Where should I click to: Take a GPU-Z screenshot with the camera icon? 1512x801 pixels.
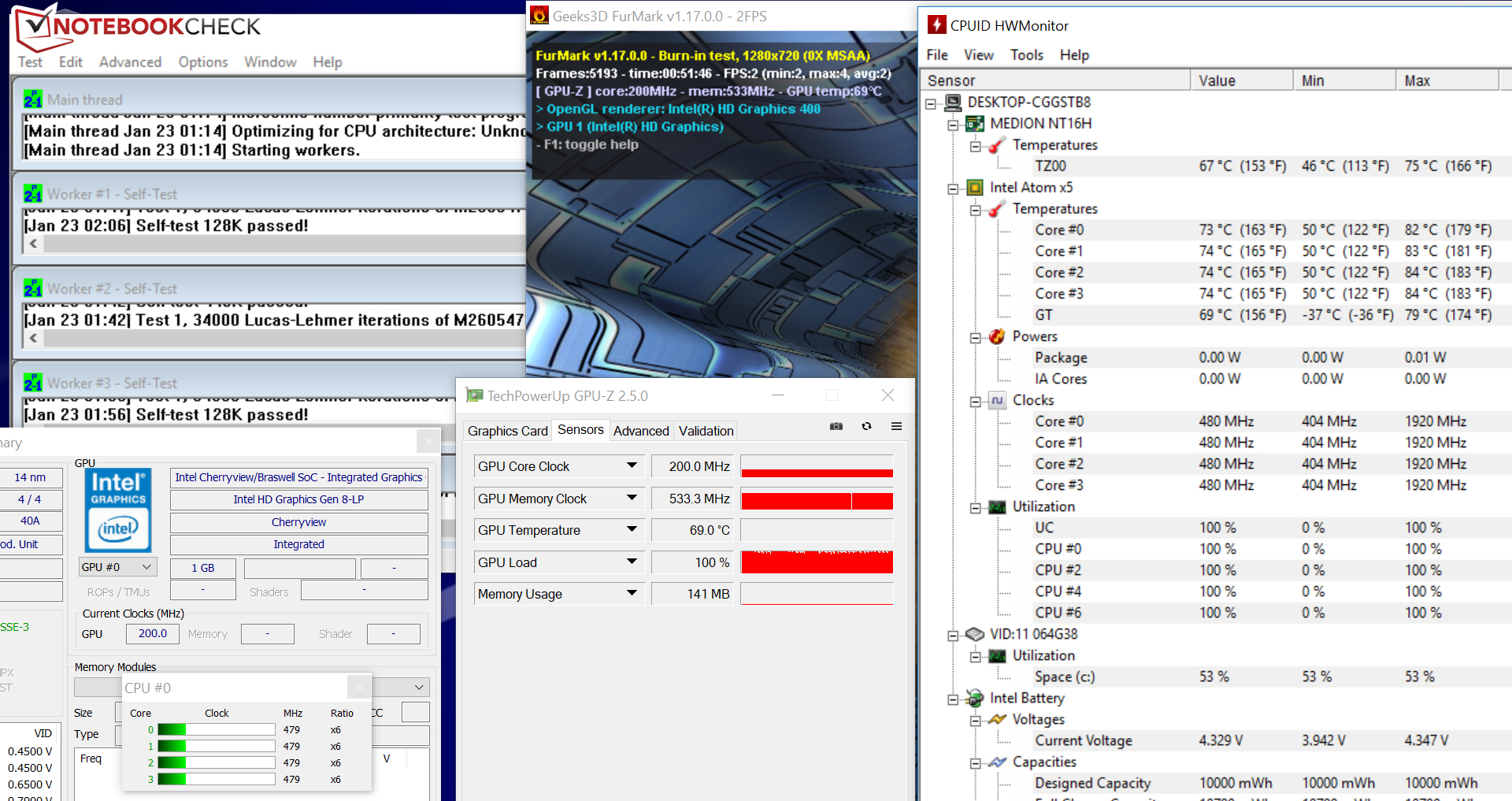pyautogui.click(x=836, y=426)
